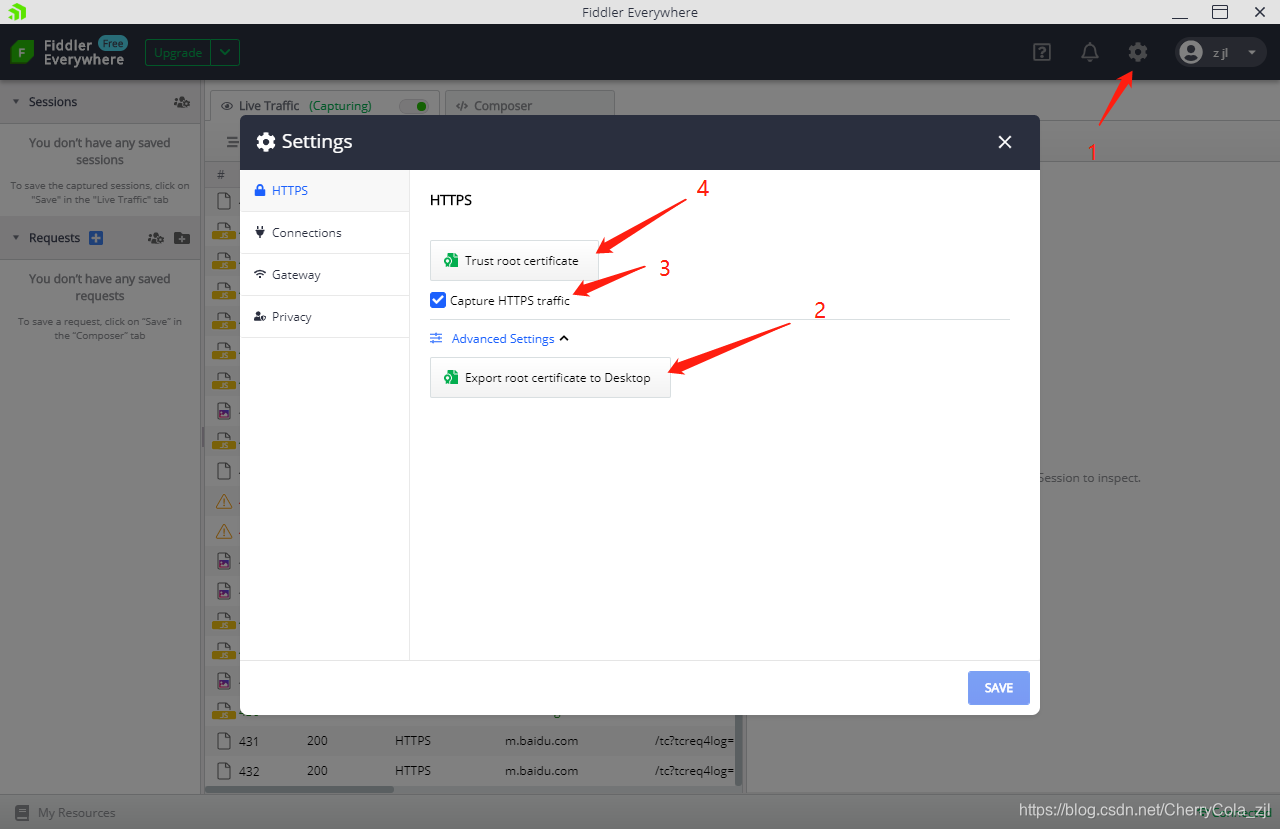Switch to the Composer tab

[x=529, y=105]
